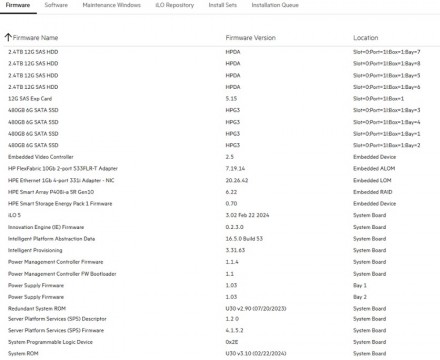Select the iLO 5 firmware row
440x360 pixels.
(x=220, y=215)
